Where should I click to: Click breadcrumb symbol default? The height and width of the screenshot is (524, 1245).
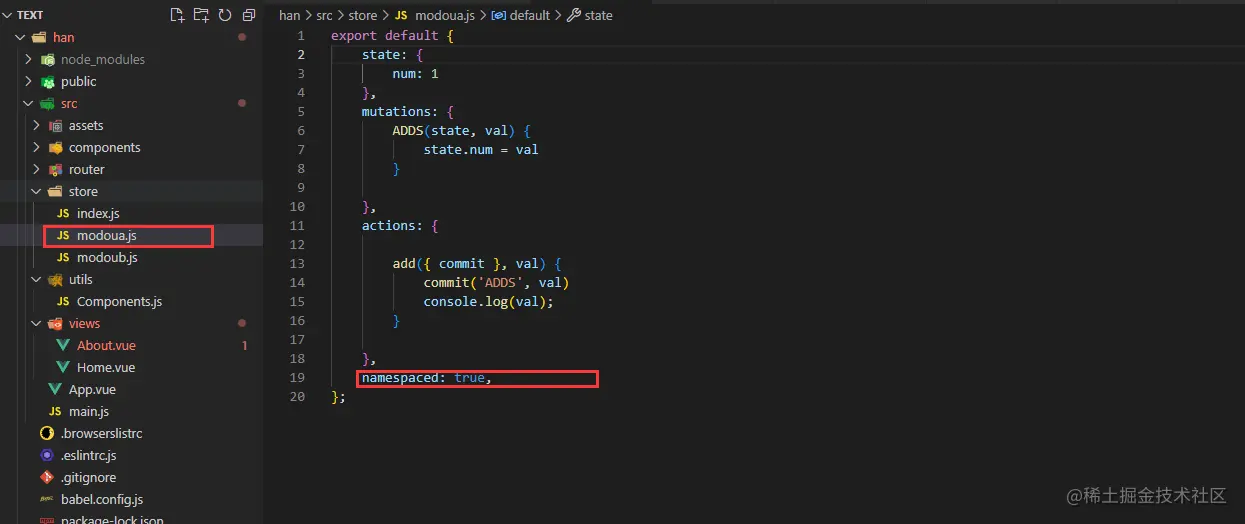530,15
